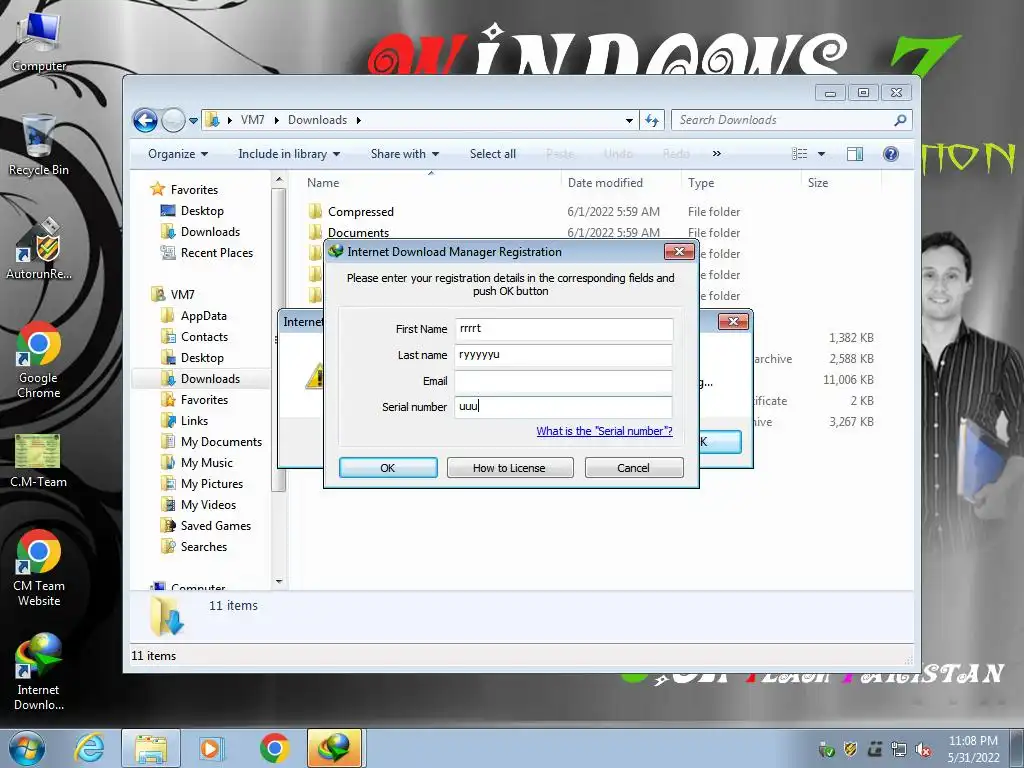Select AutorunRe... desktop shortcut
The height and width of the screenshot is (768, 1024).
[x=39, y=249]
